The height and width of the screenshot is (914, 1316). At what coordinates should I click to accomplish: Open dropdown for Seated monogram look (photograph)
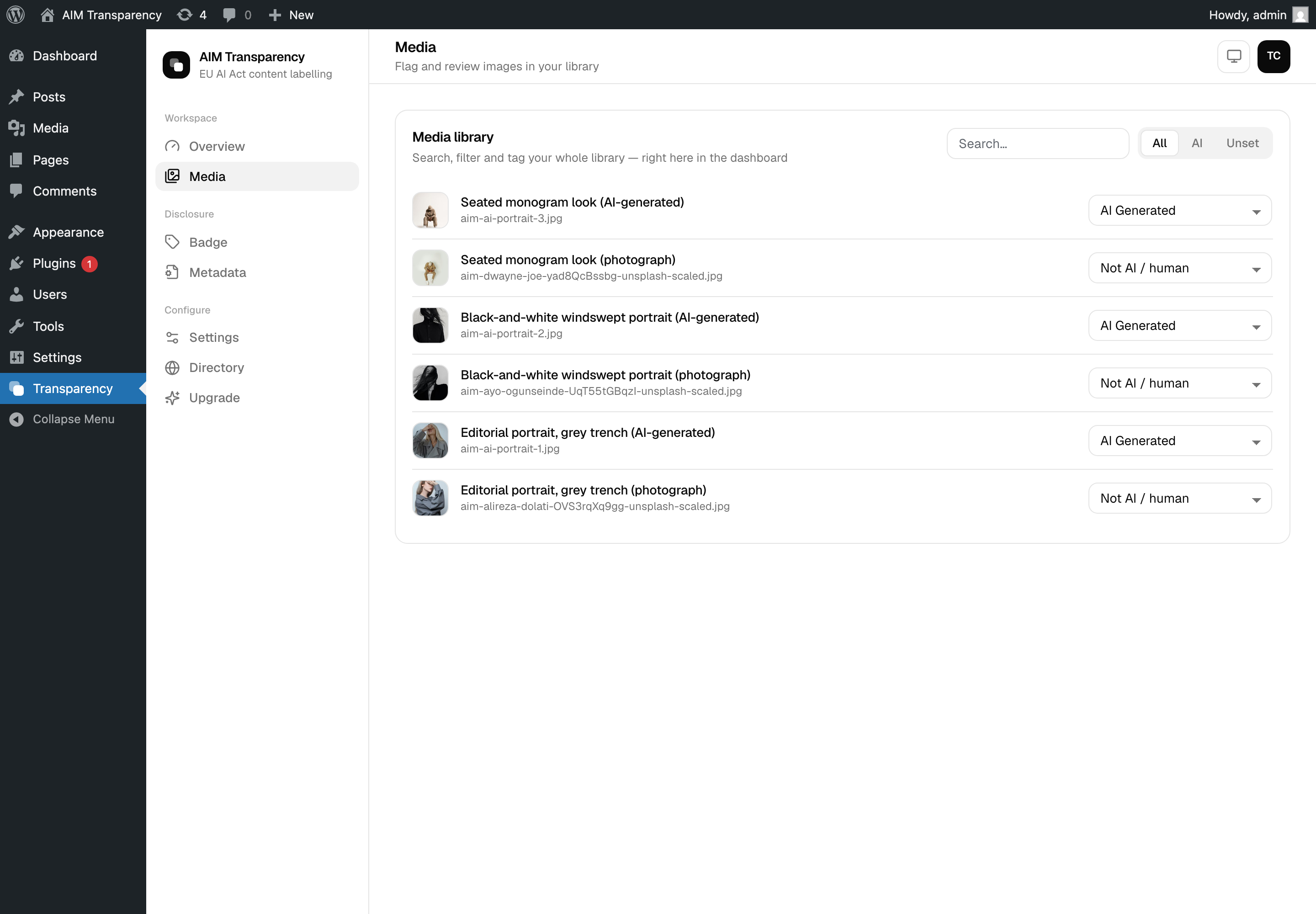(1180, 268)
